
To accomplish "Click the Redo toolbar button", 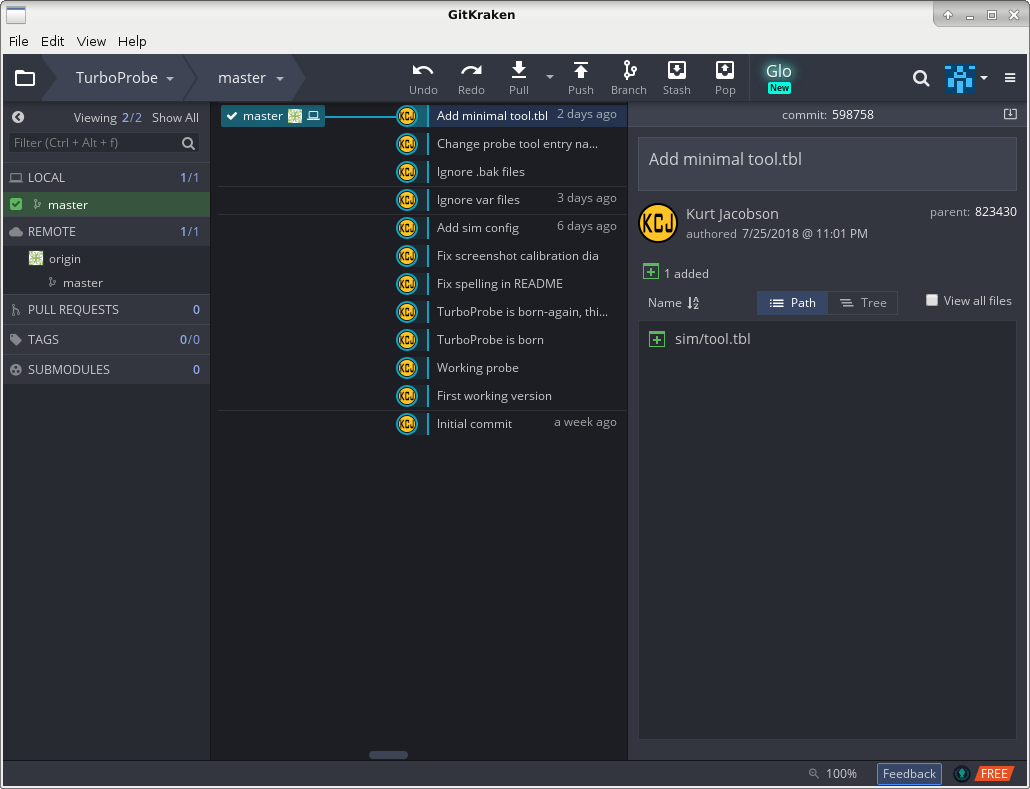I will tap(471, 78).
